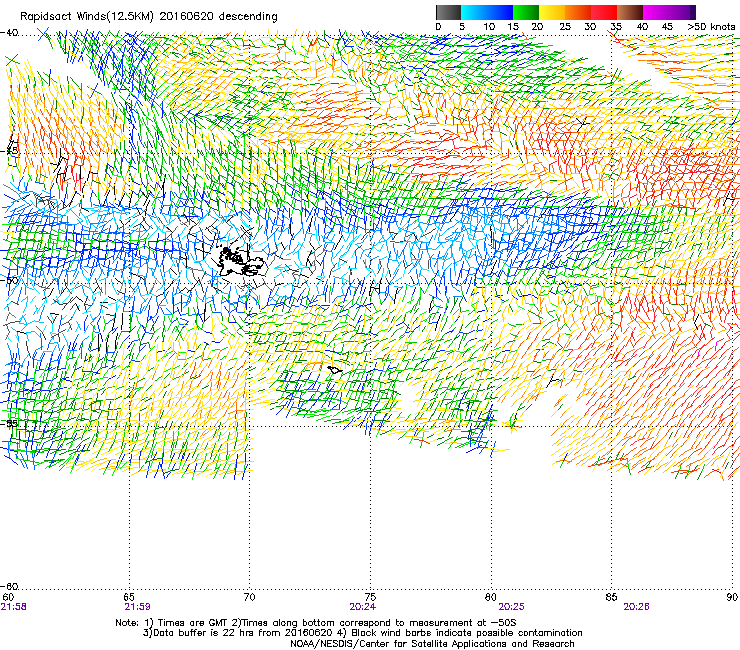Click the '70' longitude axis label
Viewport: 740px width, 650px height.
point(250,597)
